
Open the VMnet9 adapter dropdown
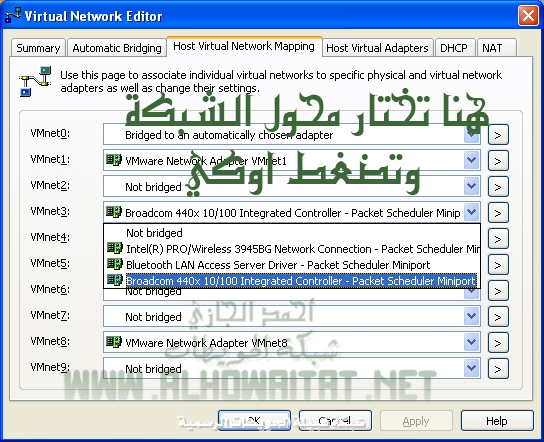(471, 368)
